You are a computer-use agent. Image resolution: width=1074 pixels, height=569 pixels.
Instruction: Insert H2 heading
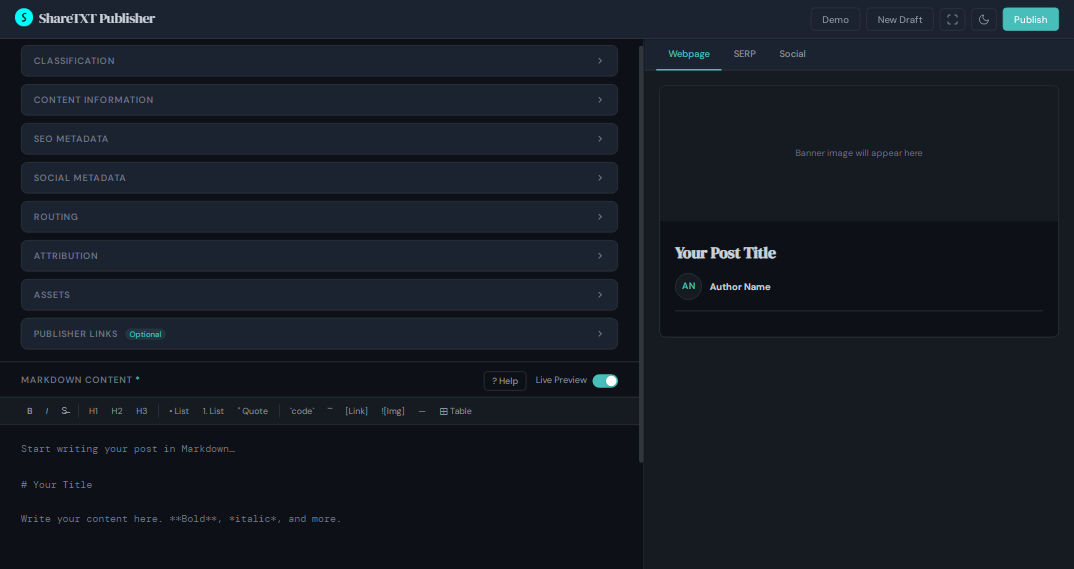(x=117, y=411)
